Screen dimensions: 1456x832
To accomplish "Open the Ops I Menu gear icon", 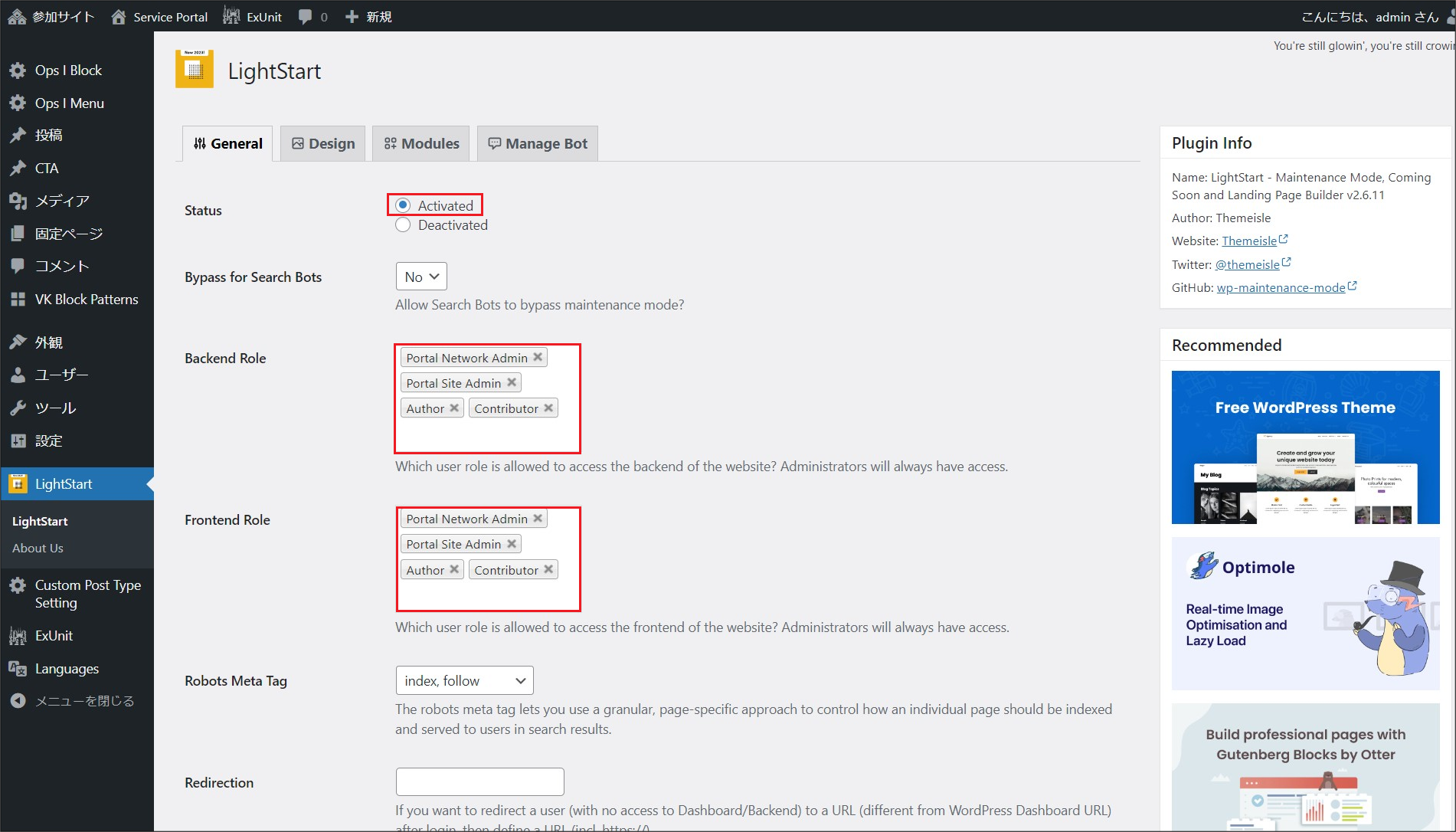I will (x=18, y=103).
